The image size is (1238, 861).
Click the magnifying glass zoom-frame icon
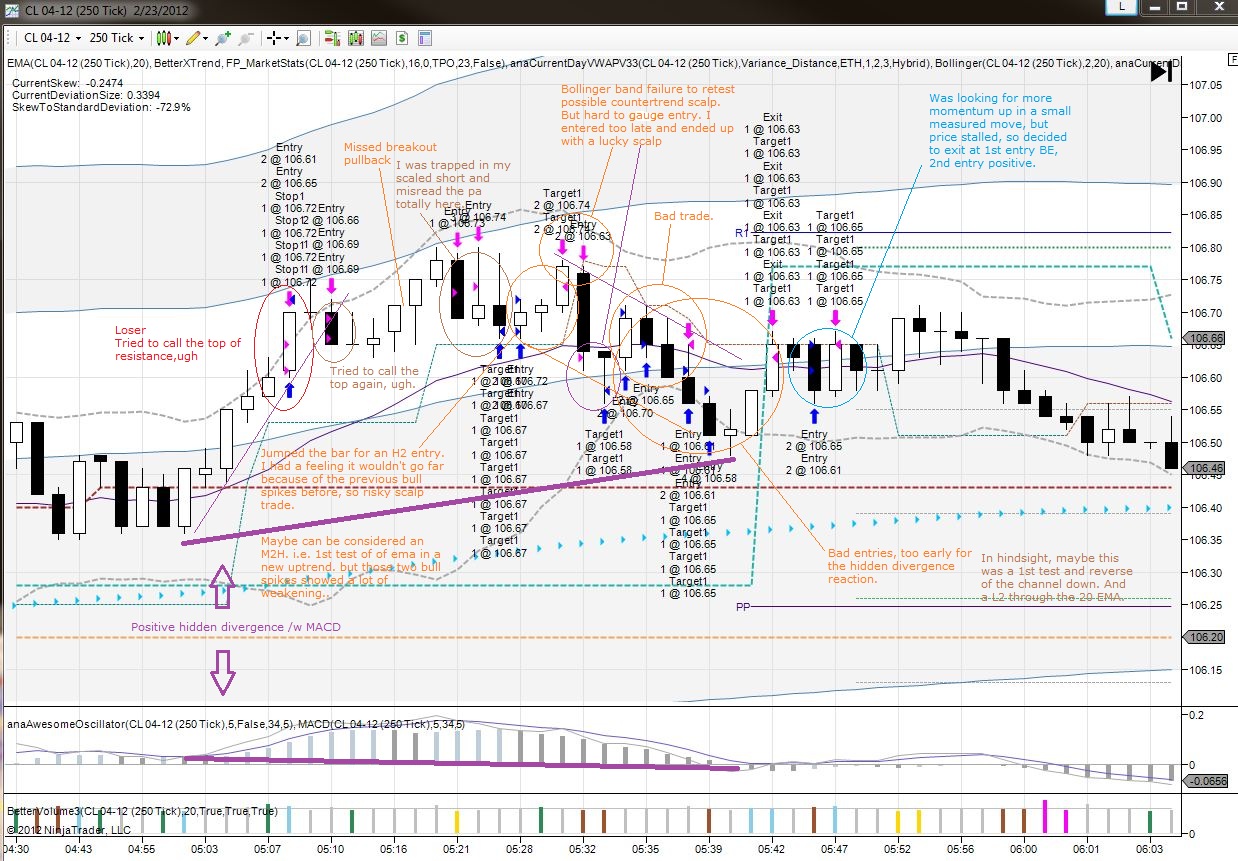pyautogui.click(x=302, y=38)
